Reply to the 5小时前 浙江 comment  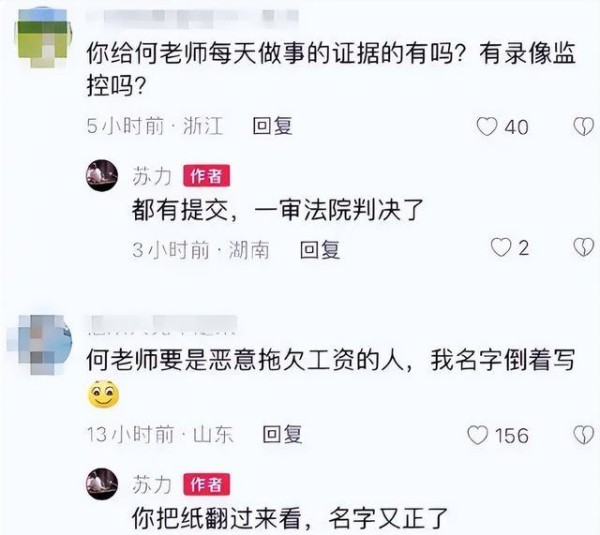(272, 126)
